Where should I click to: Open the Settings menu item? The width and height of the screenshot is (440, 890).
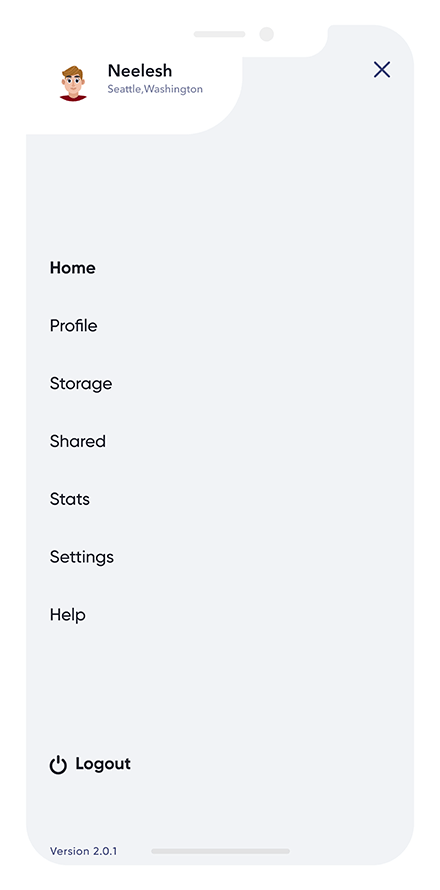(x=82, y=557)
